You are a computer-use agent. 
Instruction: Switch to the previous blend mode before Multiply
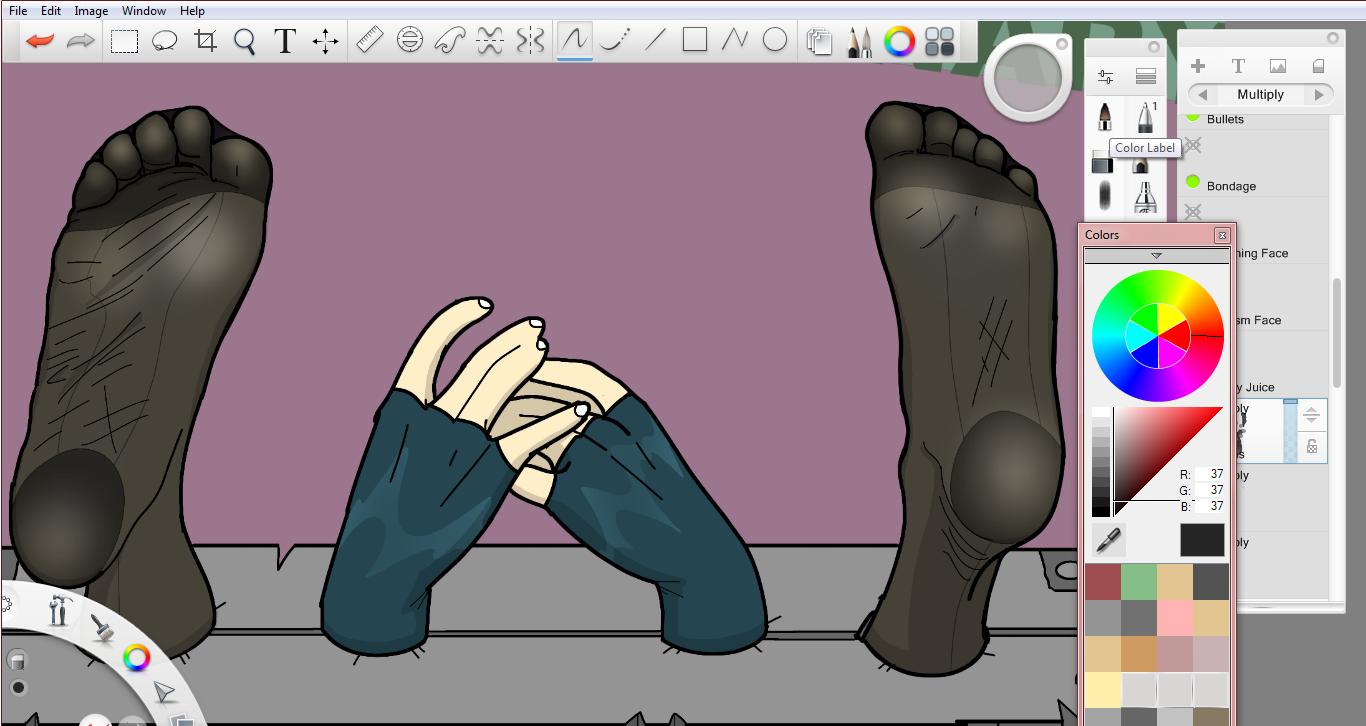coord(1202,95)
